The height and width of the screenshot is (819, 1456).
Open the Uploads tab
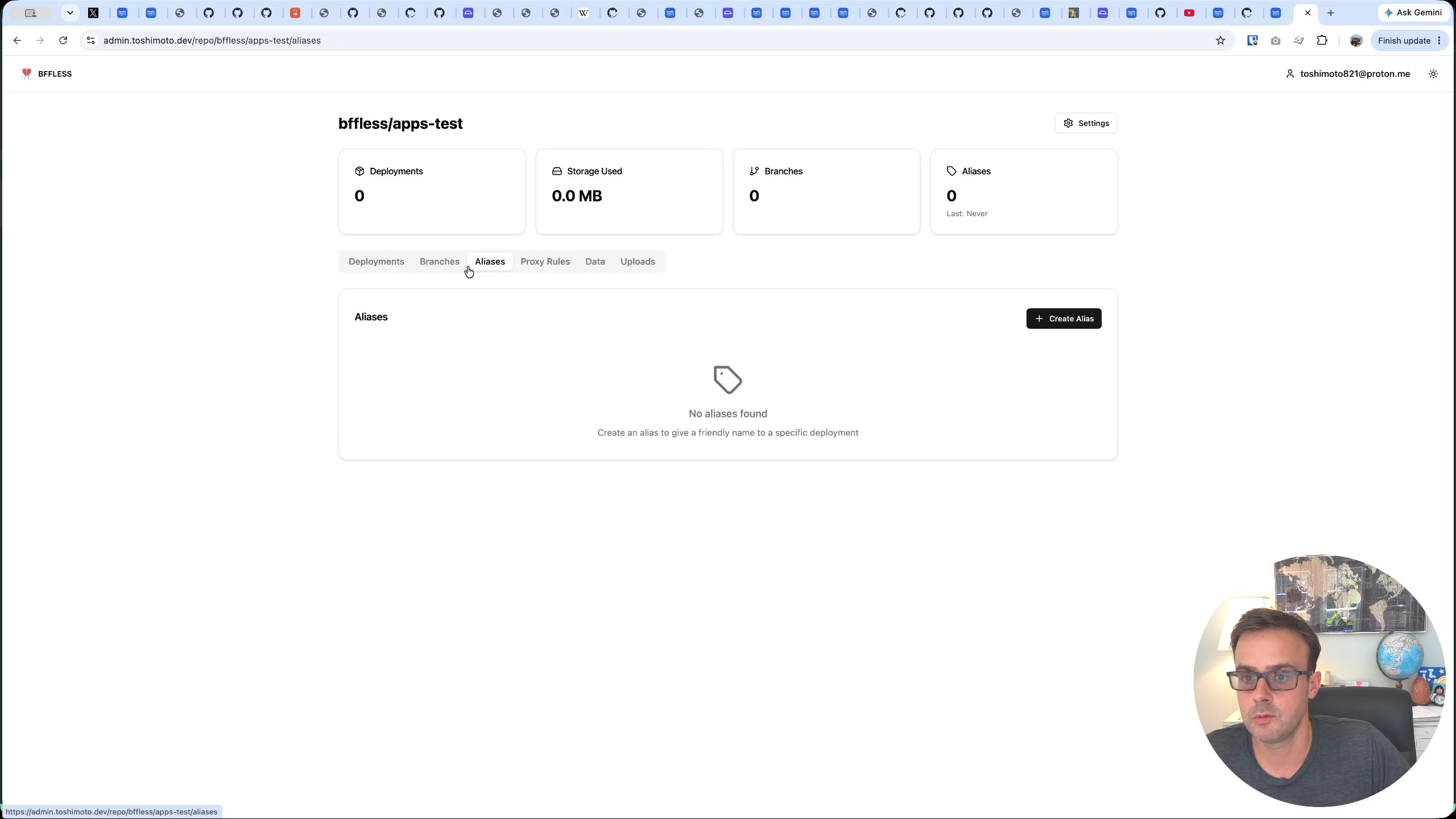pyautogui.click(x=638, y=262)
